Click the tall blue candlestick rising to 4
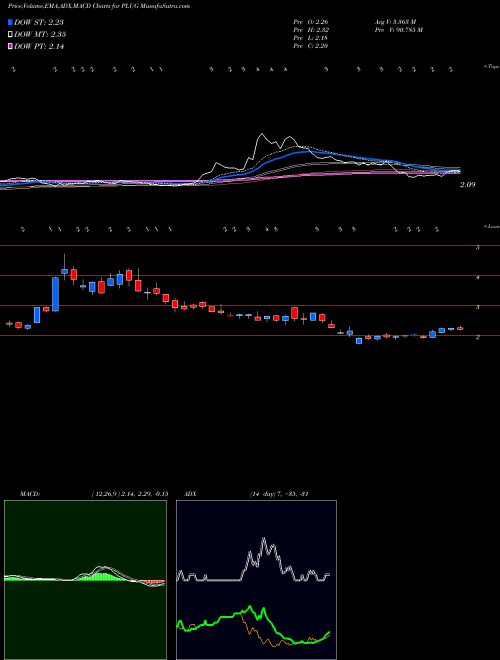The height and width of the screenshot is (660, 500). (x=55, y=294)
